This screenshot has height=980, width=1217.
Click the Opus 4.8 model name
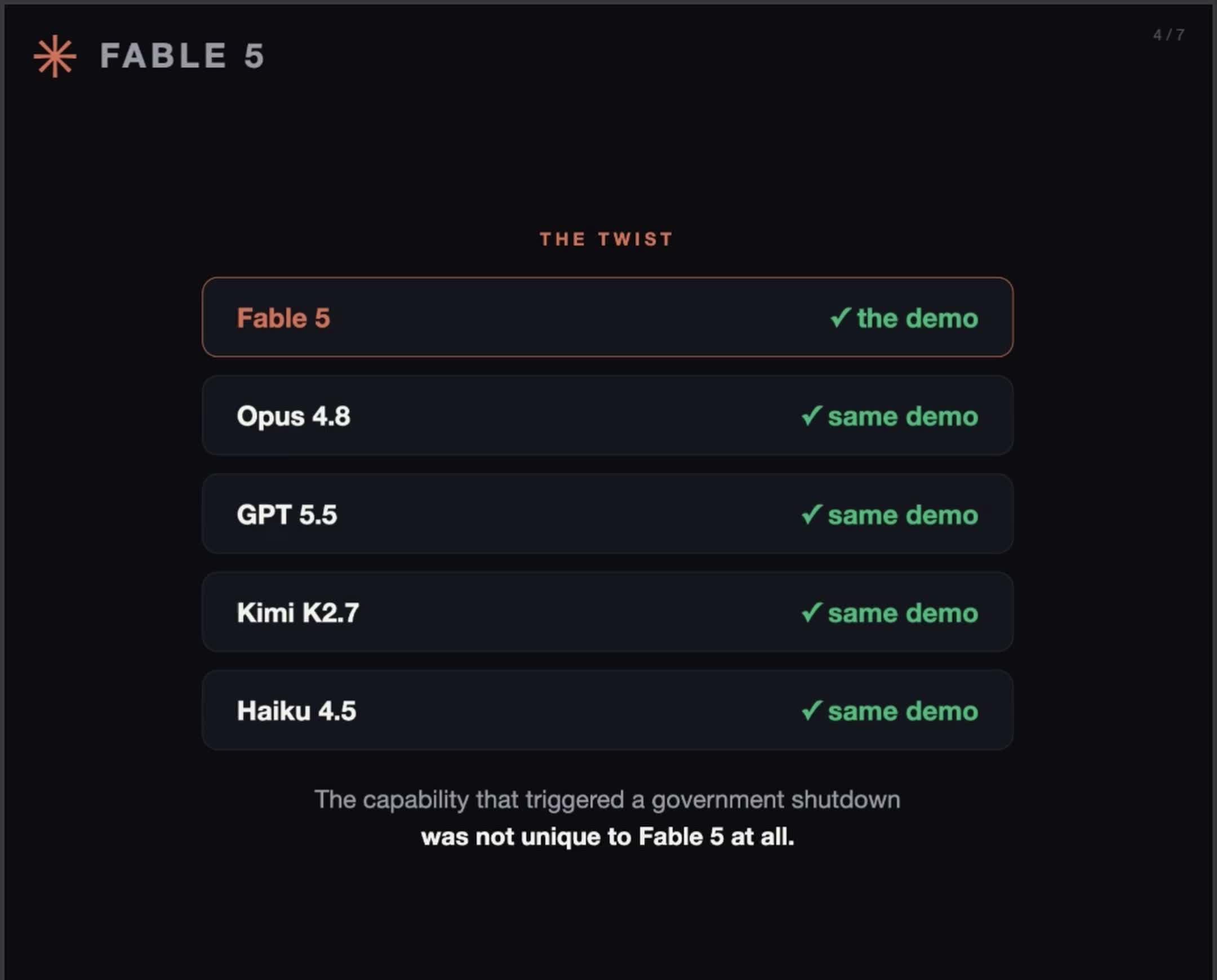(293, 416)
